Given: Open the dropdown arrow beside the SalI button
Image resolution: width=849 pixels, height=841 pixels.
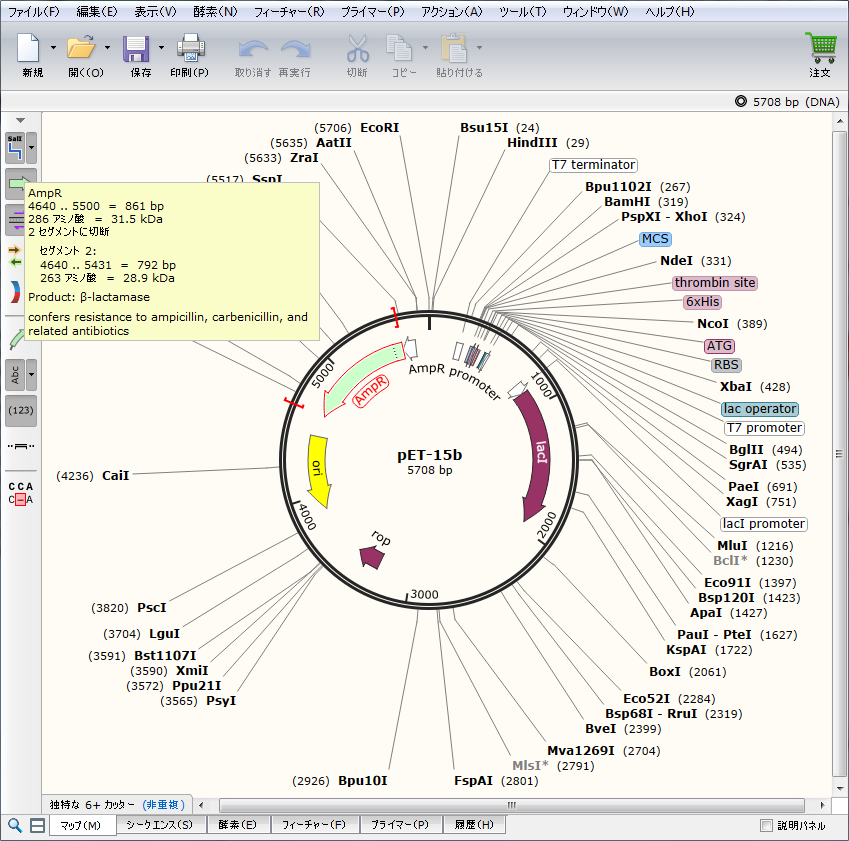Looking at the screenshot, I should pyautogui.click(x=31, y=148).
